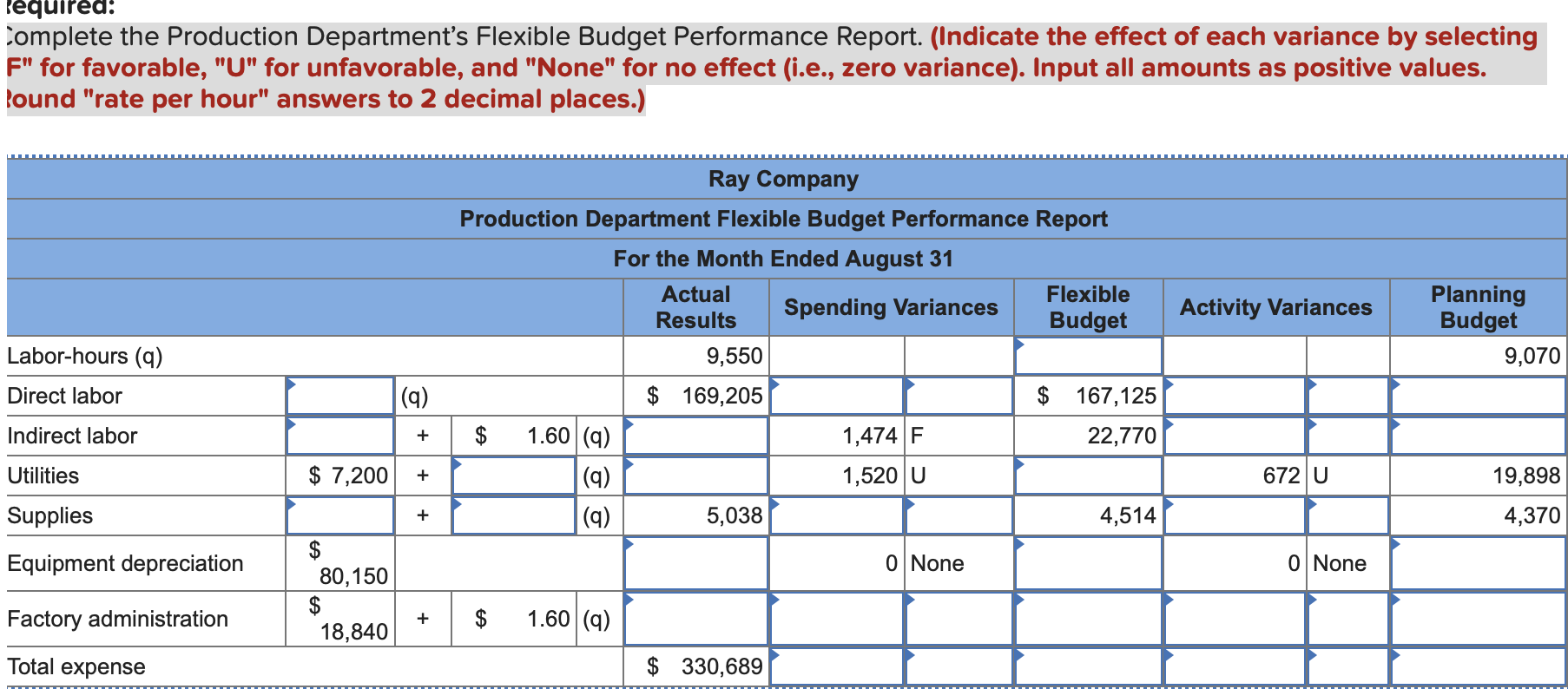
Task: Select the Utilities $7,200 fixed cost cell
Action: click(340, 476)
